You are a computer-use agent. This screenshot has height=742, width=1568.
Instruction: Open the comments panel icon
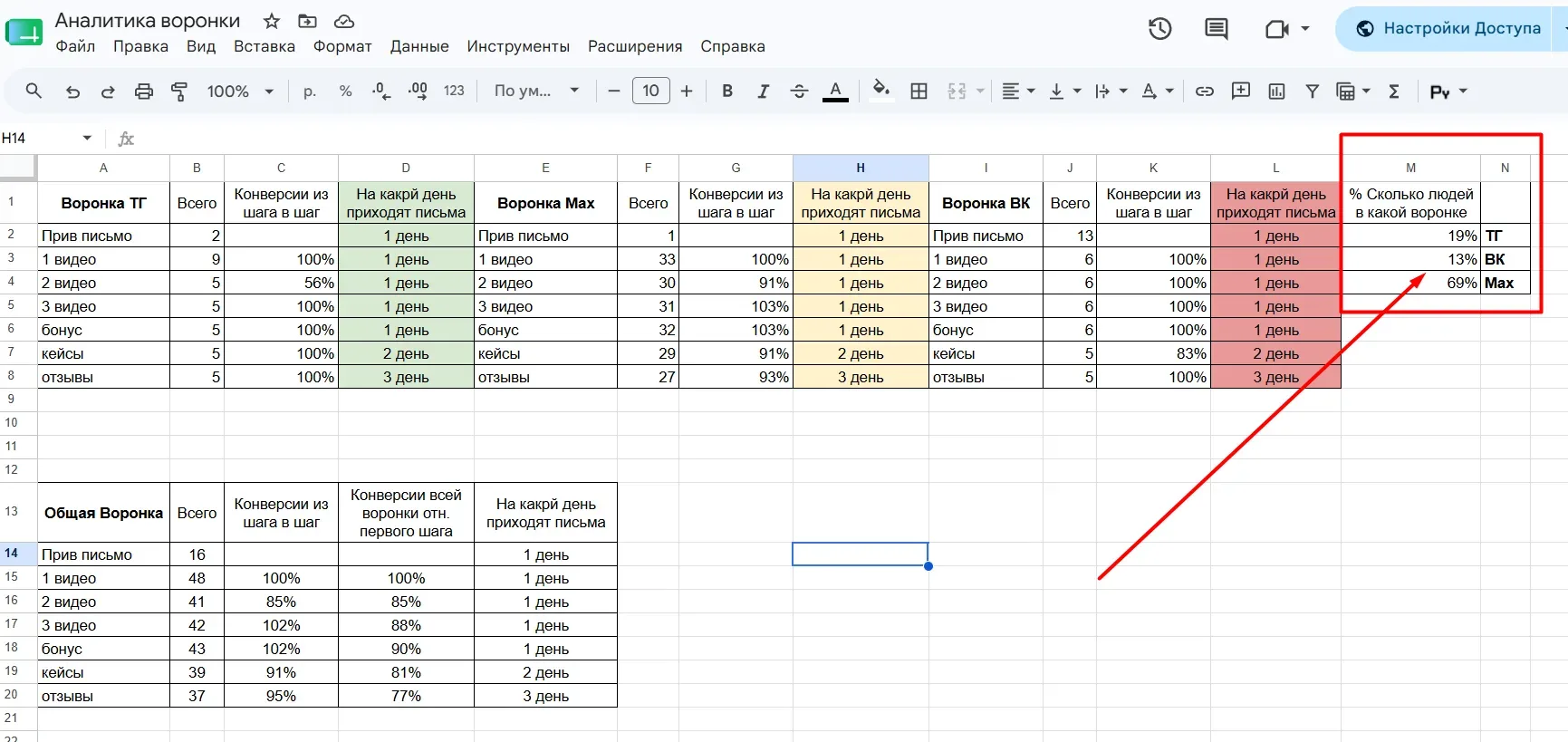click(x=1217, y=29)
